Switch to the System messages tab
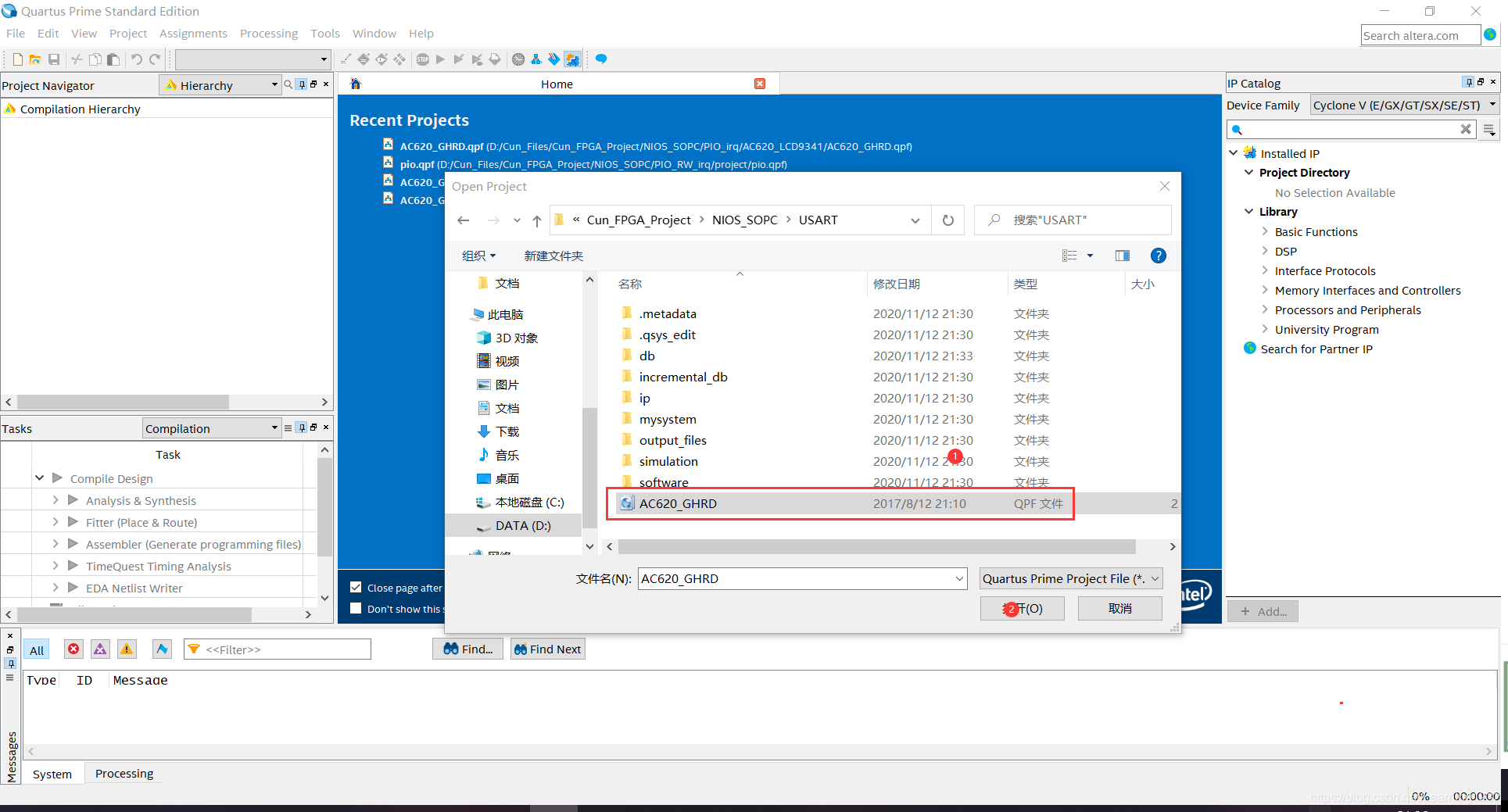This screenshot has width=1508, height=812. (x=52, y=774)
